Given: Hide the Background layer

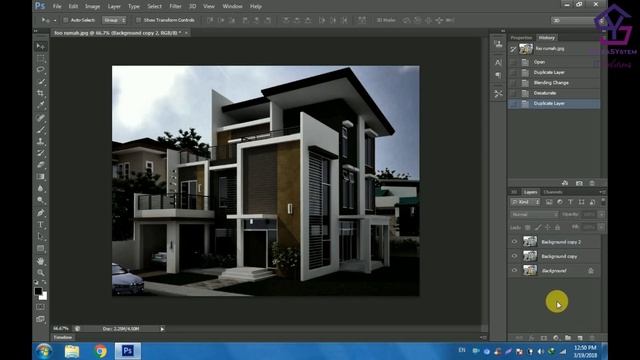Looking at the screenshot, I should point(514,270).
